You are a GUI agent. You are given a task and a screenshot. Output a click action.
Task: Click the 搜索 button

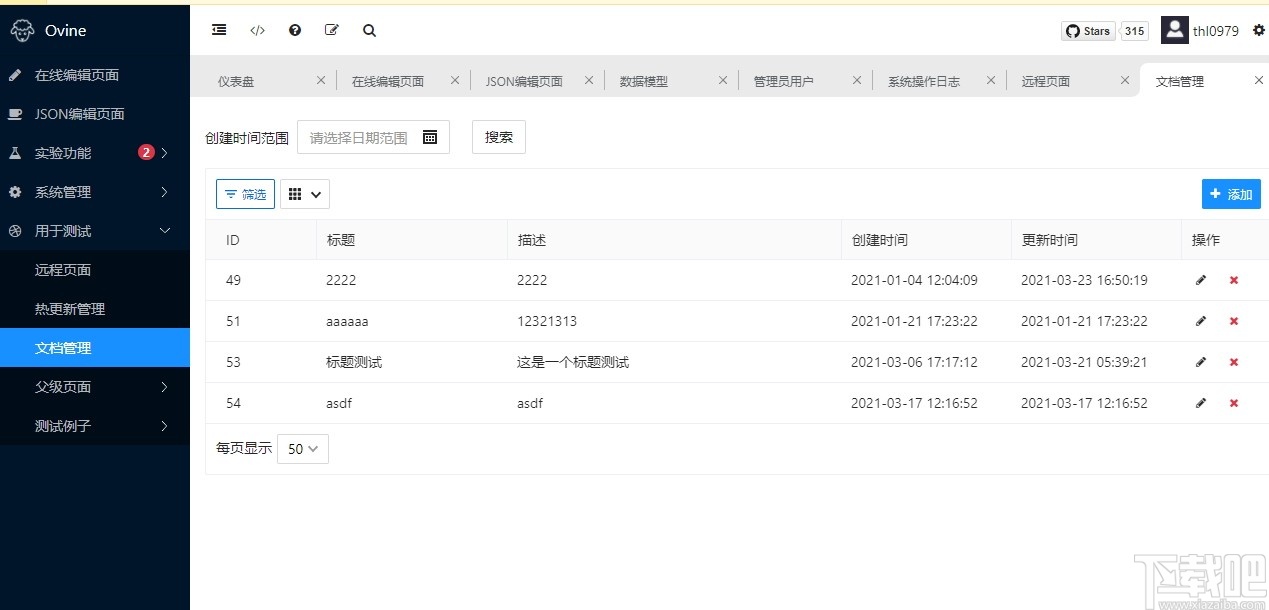[498, 137]
